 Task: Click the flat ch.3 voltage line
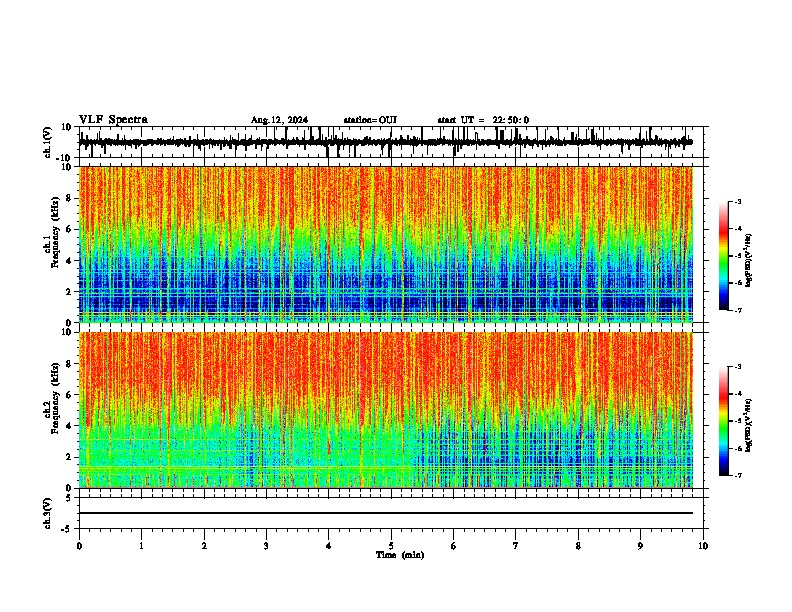[386, 513]
